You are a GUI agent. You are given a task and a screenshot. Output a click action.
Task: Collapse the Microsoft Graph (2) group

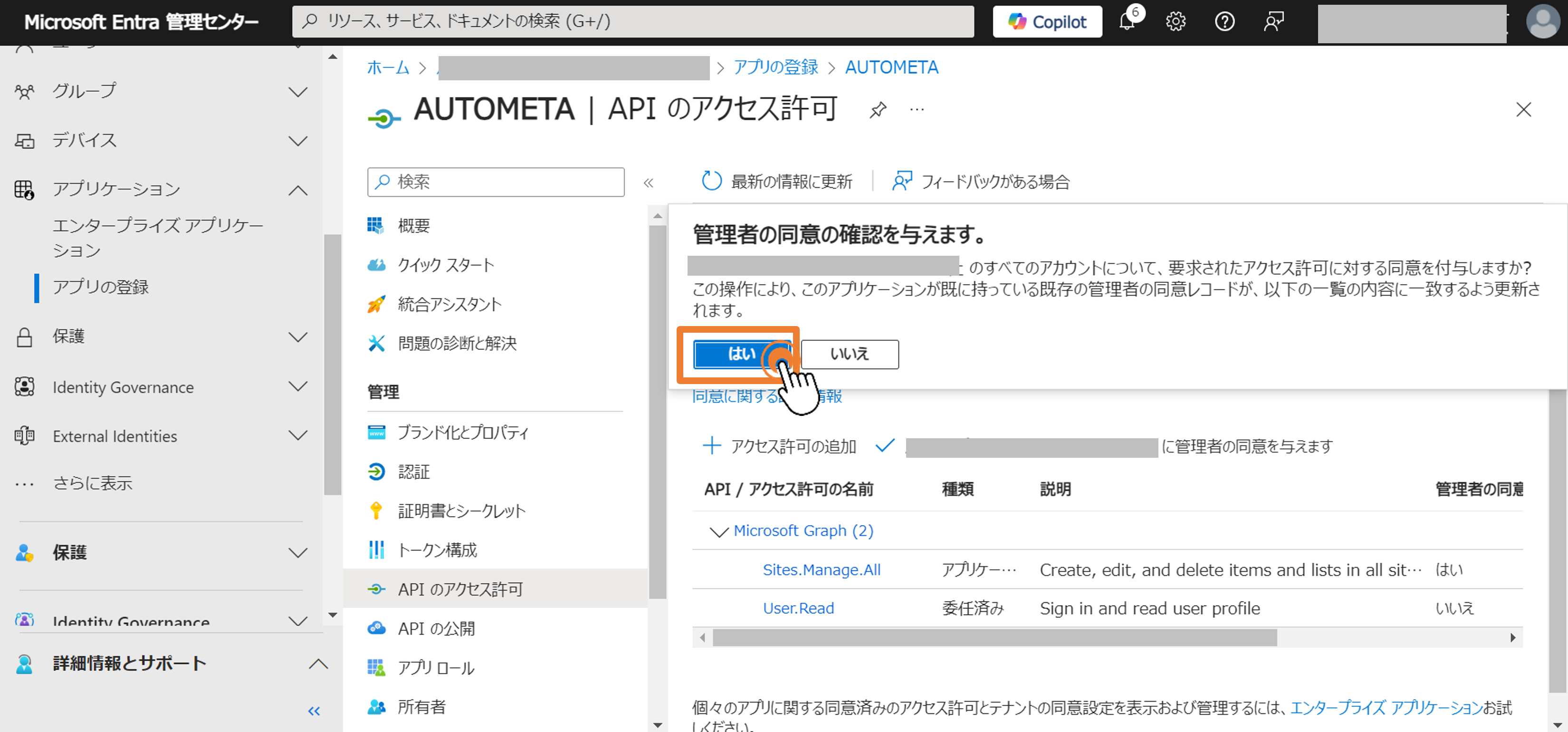[x=719, y=531]
